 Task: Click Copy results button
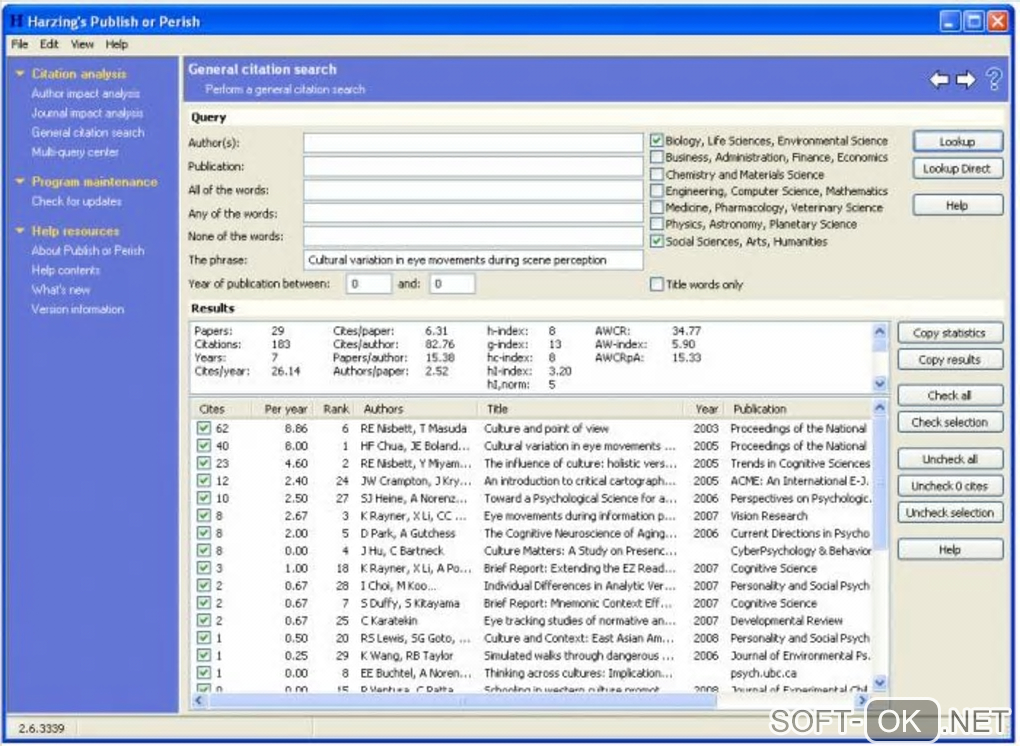tap(950, 360)
